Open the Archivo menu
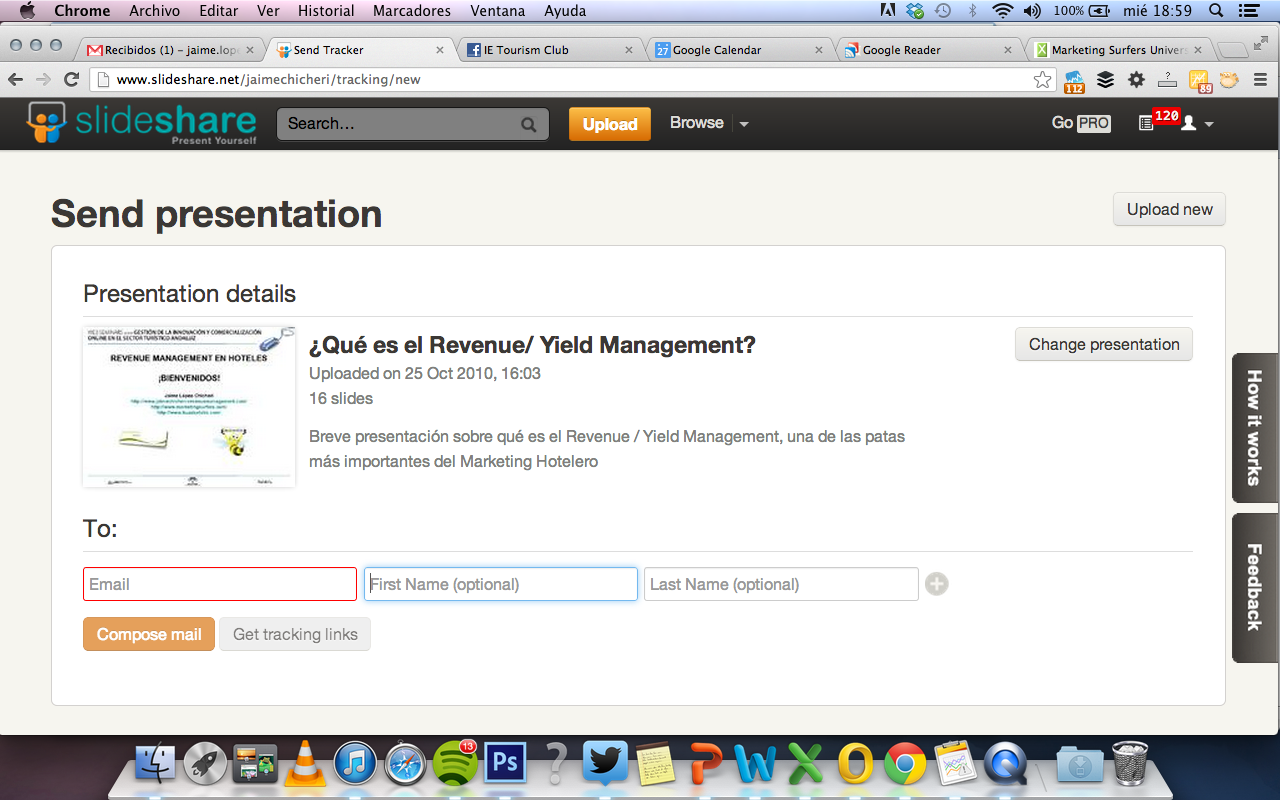The width and height of the screenshot is (1280, 800). click(x=155, y=11)
